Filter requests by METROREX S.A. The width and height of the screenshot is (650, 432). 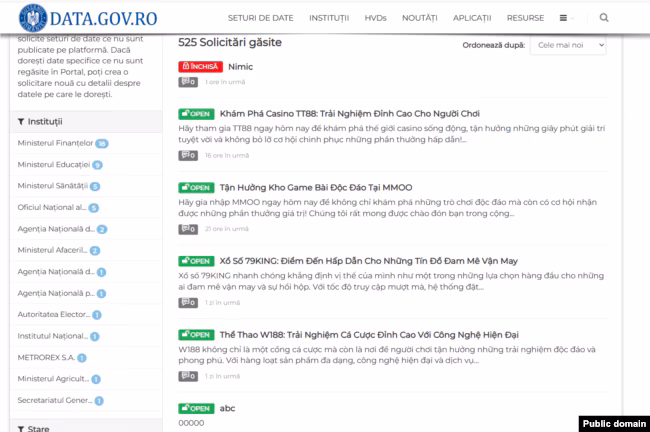45,356
